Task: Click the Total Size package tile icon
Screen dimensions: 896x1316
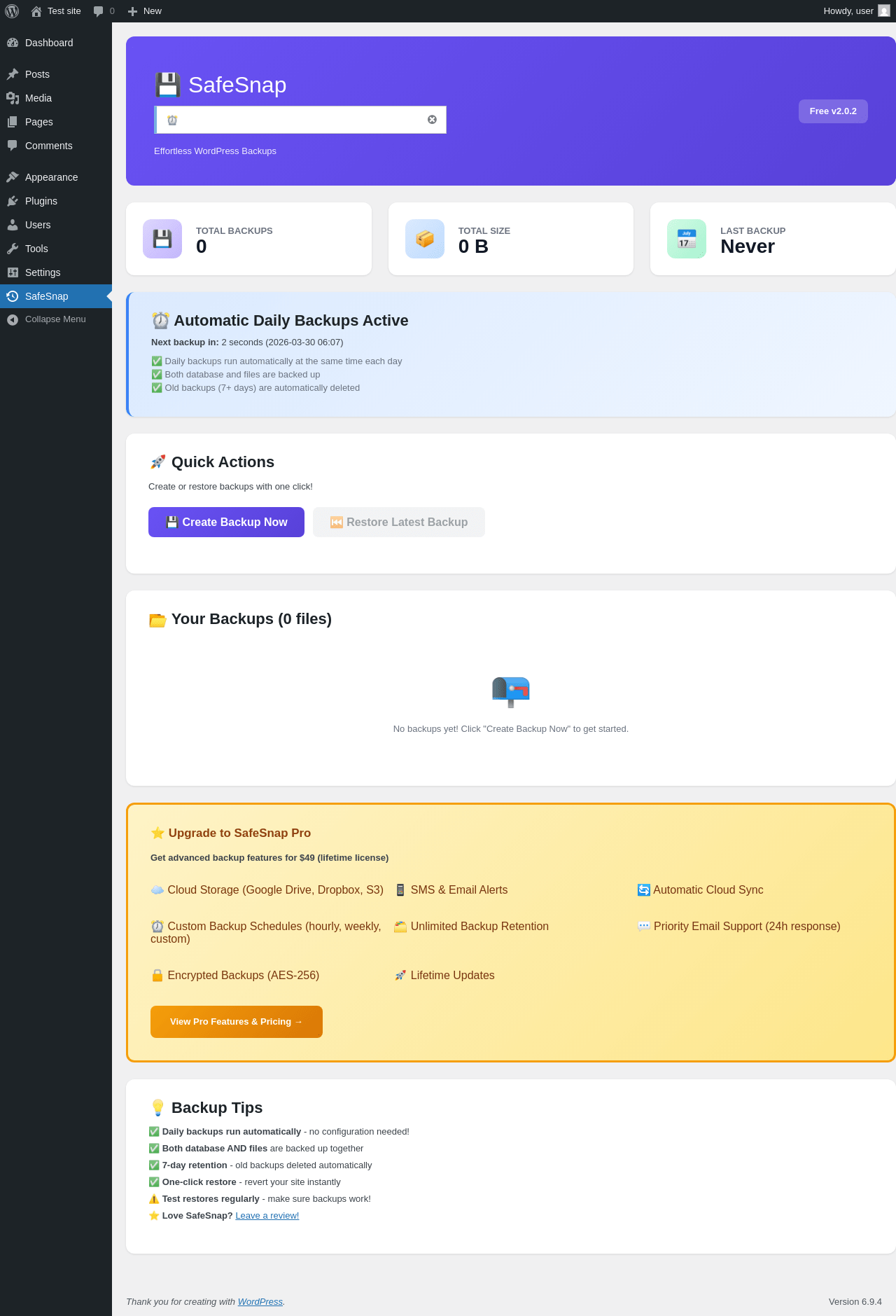Action: (x=425, y=239)
